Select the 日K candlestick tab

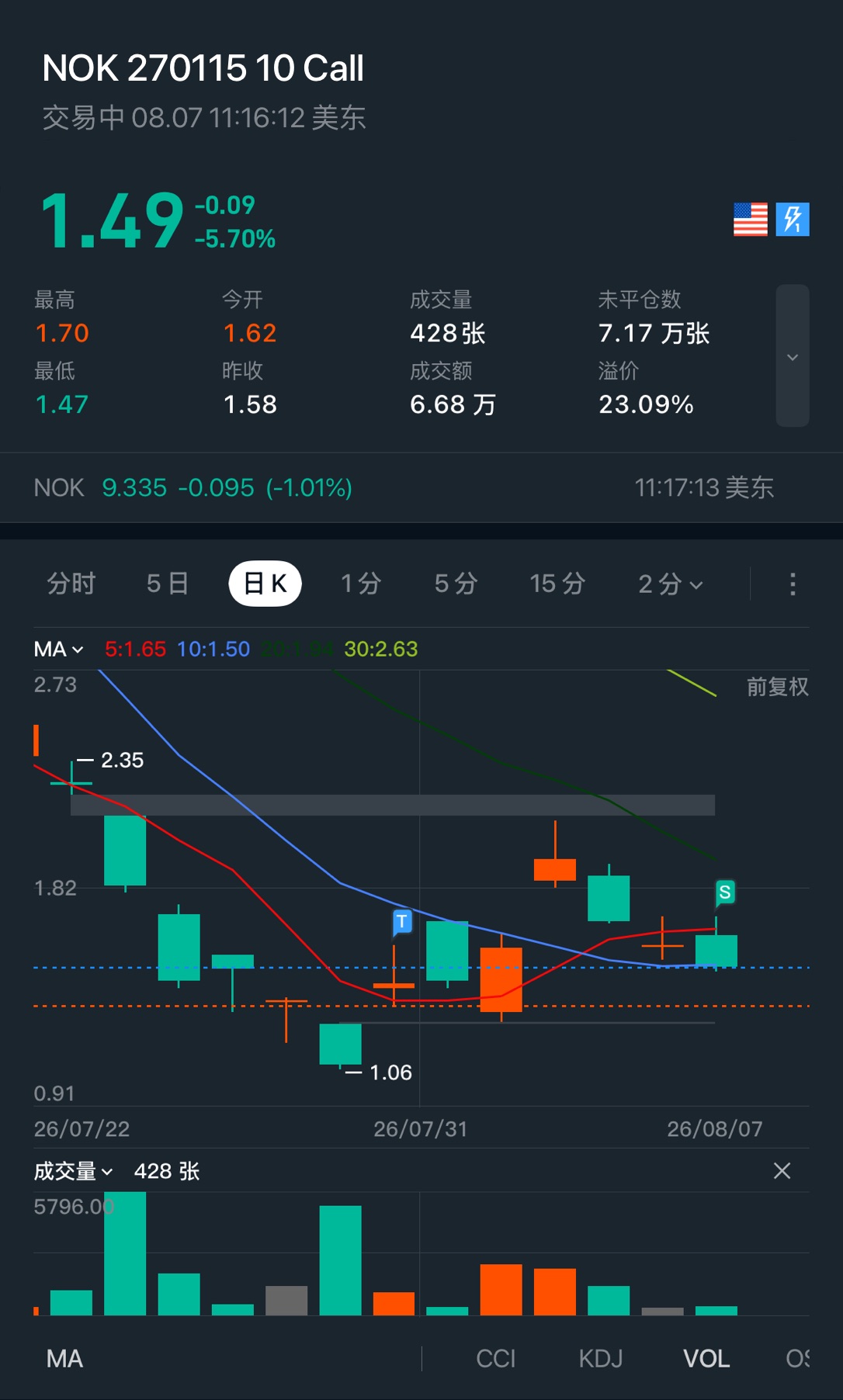(265, 584)
